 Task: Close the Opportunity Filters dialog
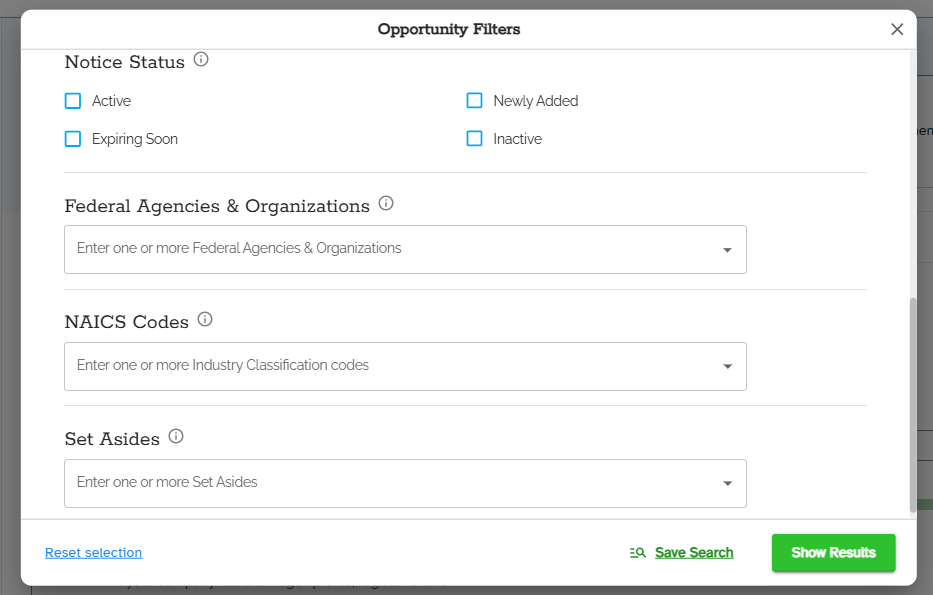click(897, 29)
